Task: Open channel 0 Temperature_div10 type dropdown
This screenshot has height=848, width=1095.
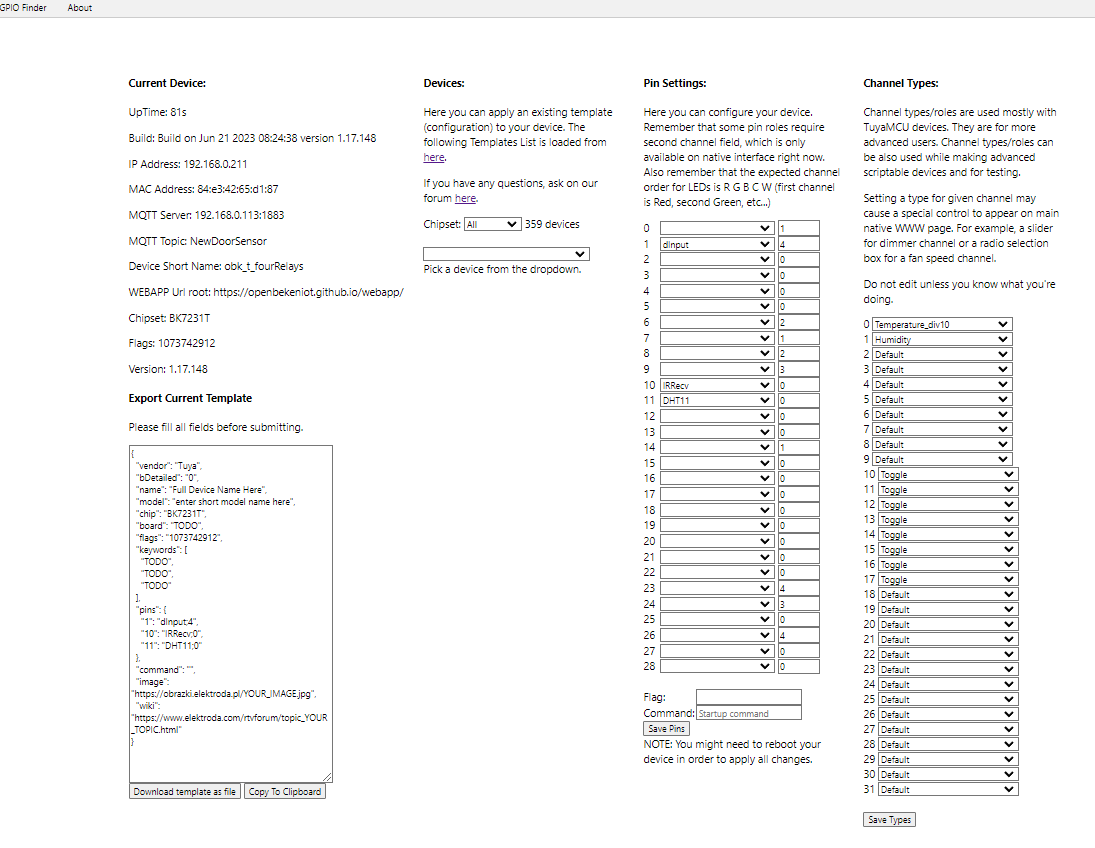Action: [x=942, y=324]
